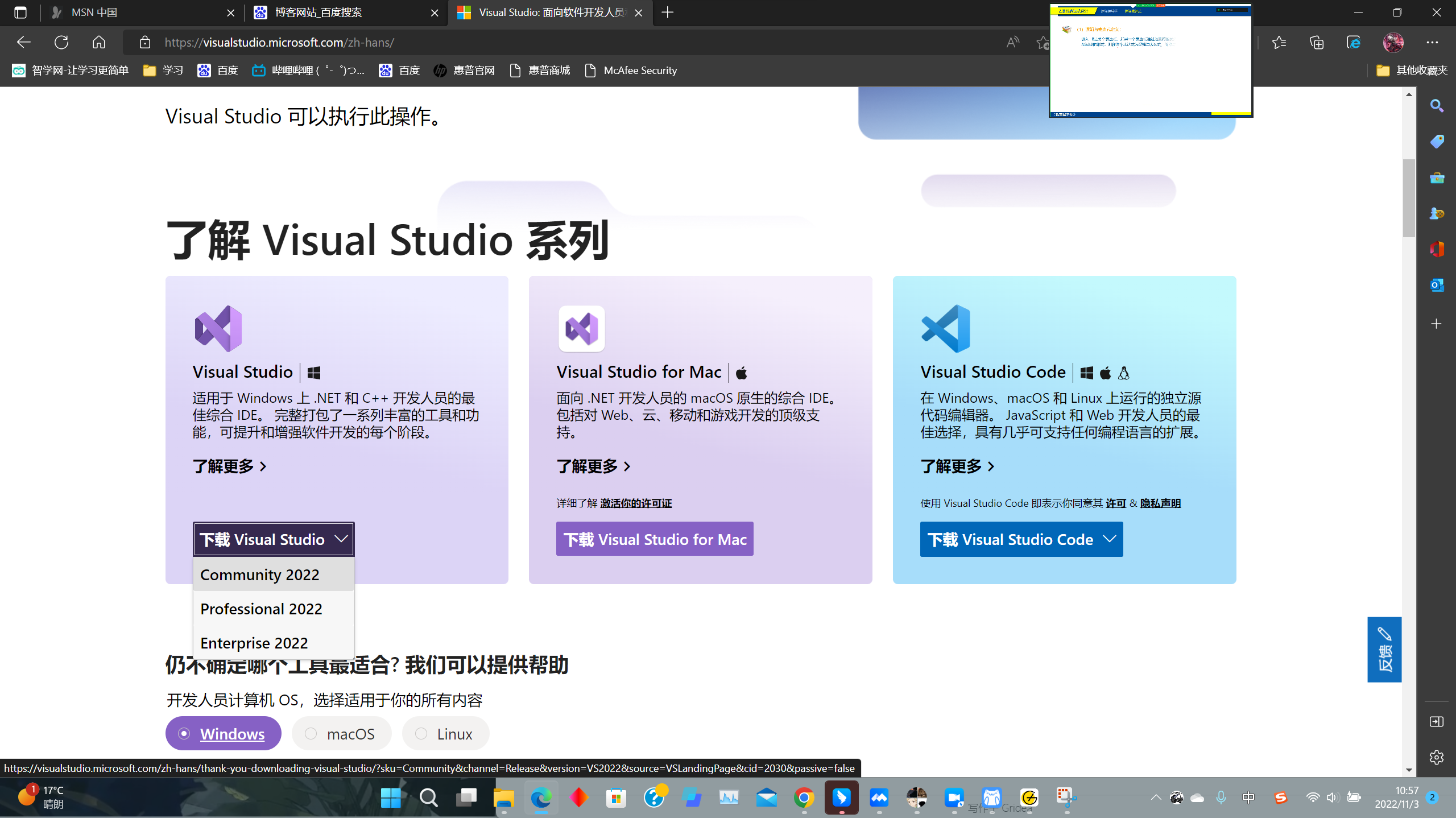Close the 博客网站_百度搜索 tab

[435, 13]
